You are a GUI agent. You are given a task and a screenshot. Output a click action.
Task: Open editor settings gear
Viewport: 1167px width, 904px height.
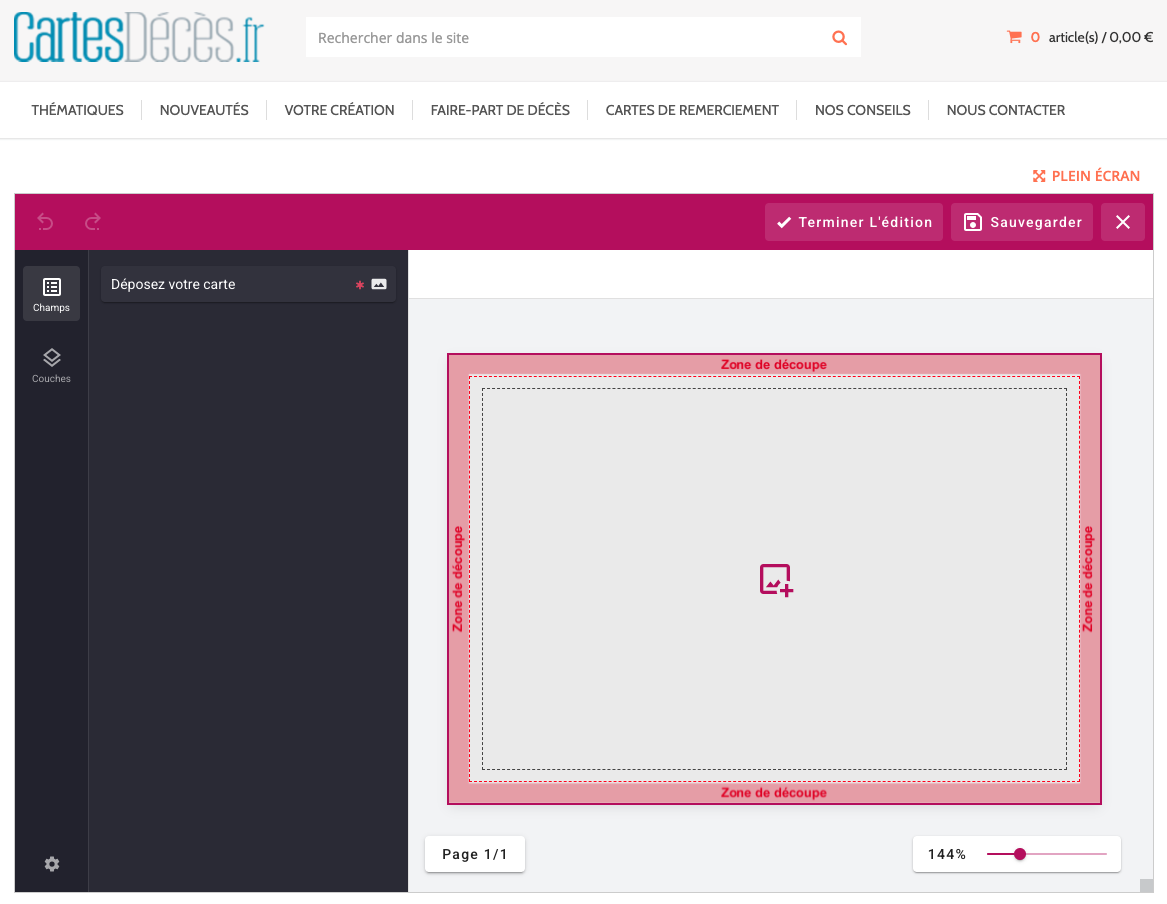[52, 864]
